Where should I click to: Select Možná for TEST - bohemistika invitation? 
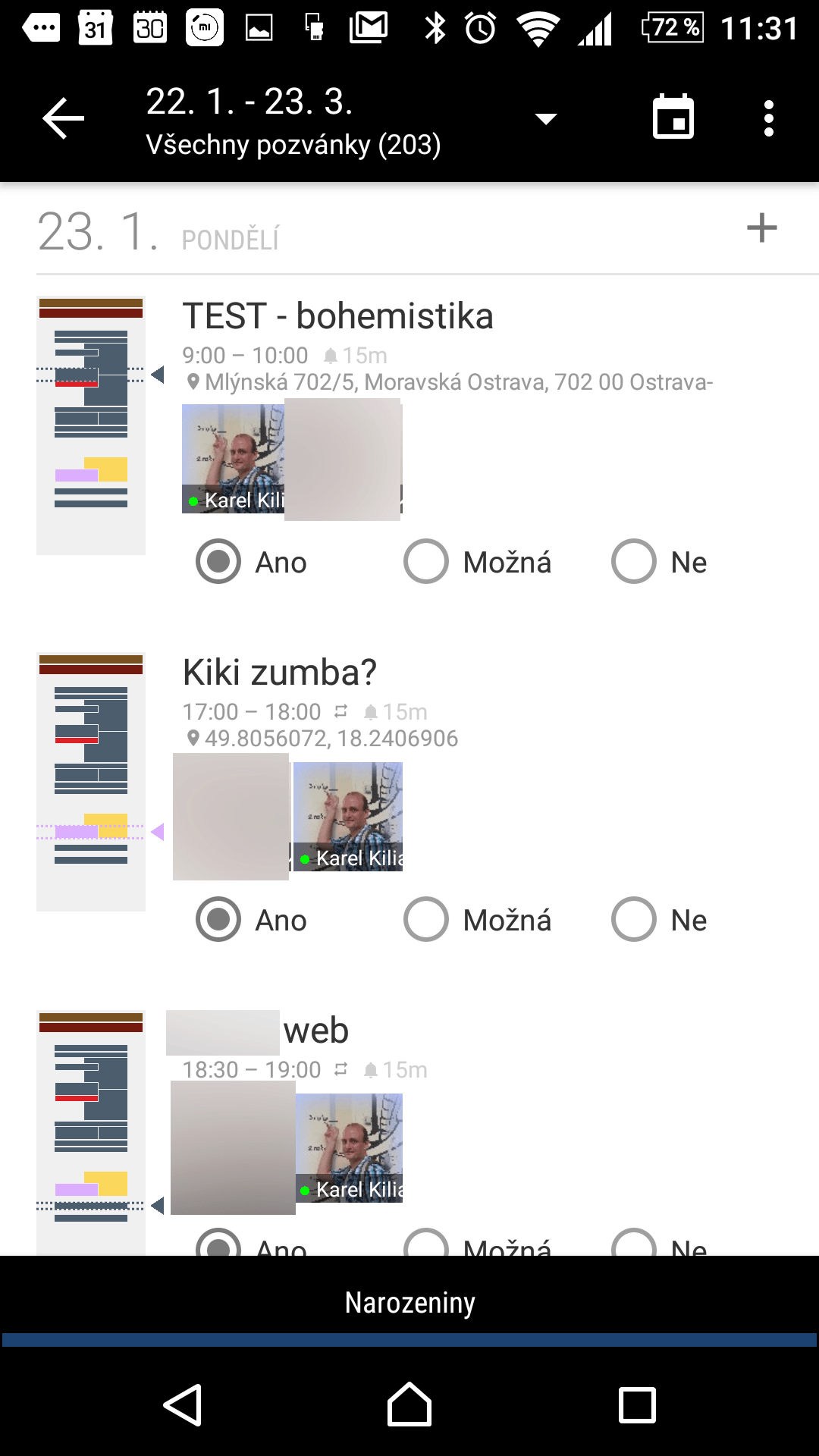pyautogui.click(x=426, y=561)
